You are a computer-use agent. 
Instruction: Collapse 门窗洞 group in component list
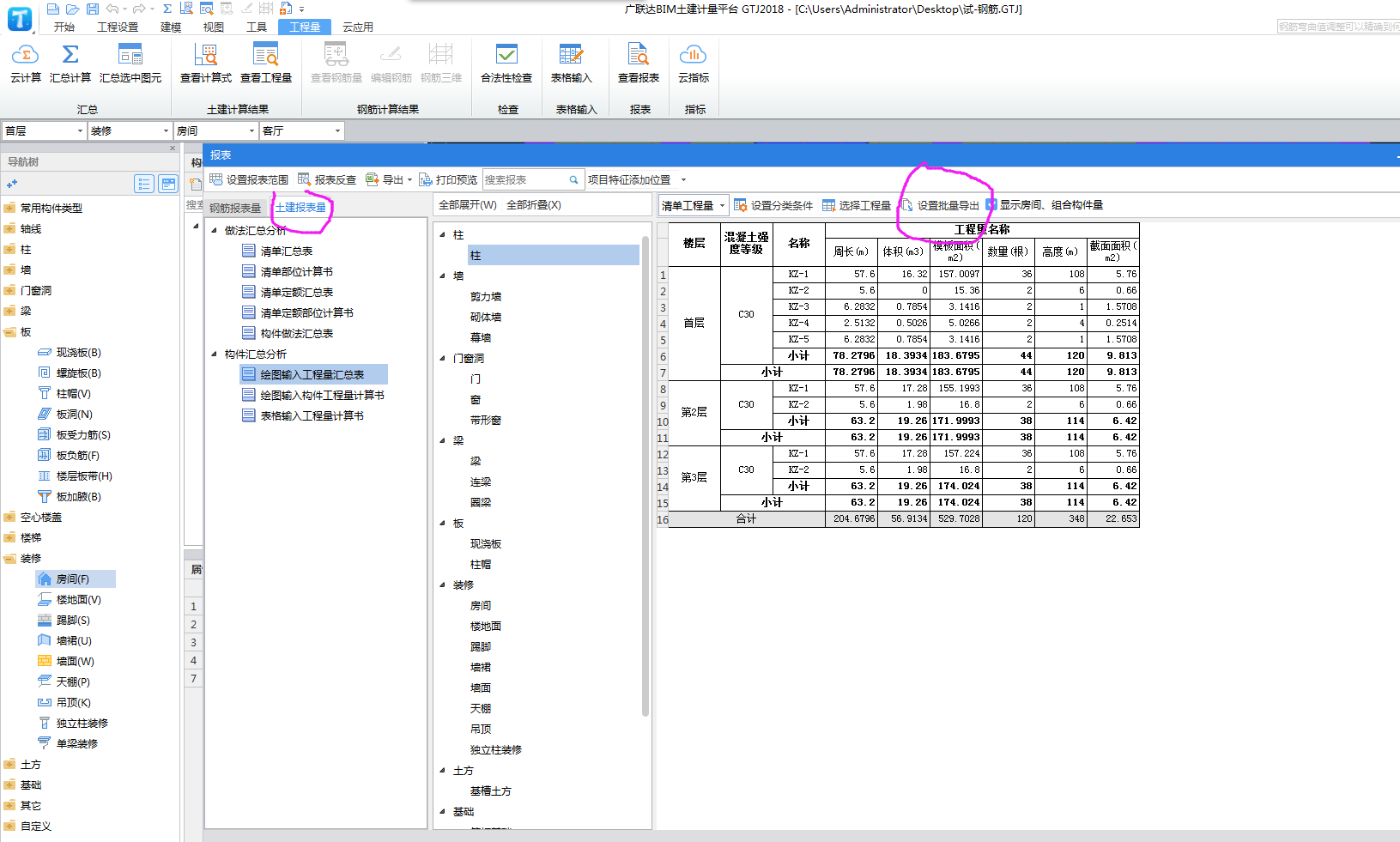(x=443, y=358)
